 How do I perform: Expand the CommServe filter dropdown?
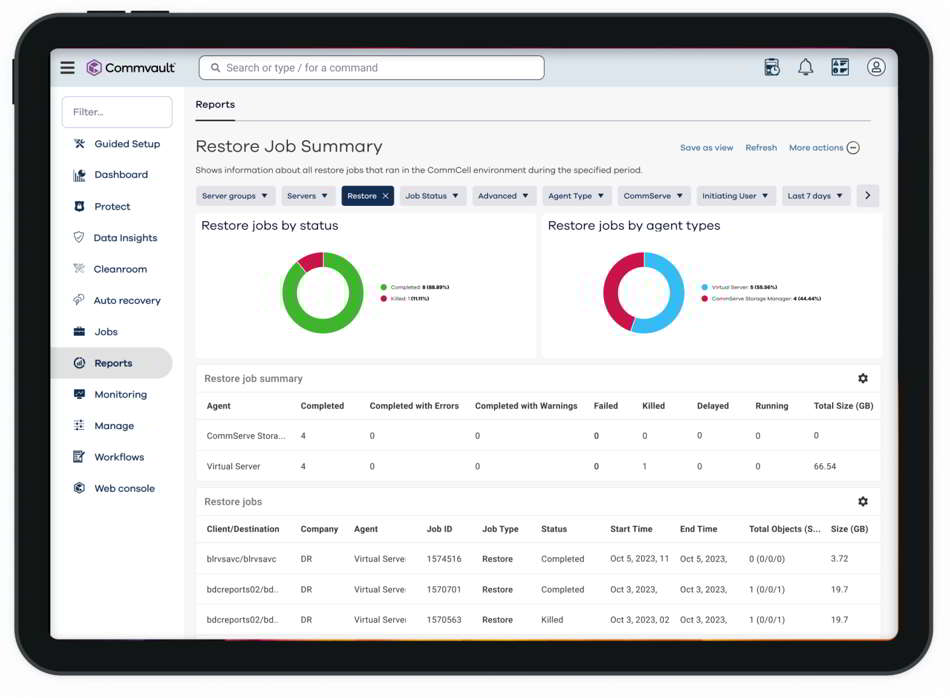653,196
